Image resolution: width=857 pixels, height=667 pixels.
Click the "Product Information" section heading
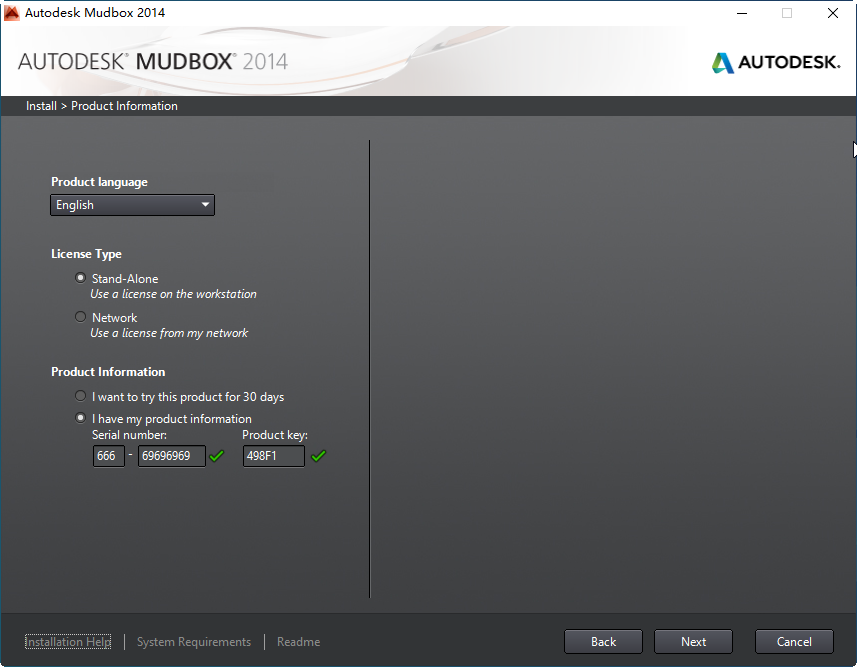(x=108, y=372)
